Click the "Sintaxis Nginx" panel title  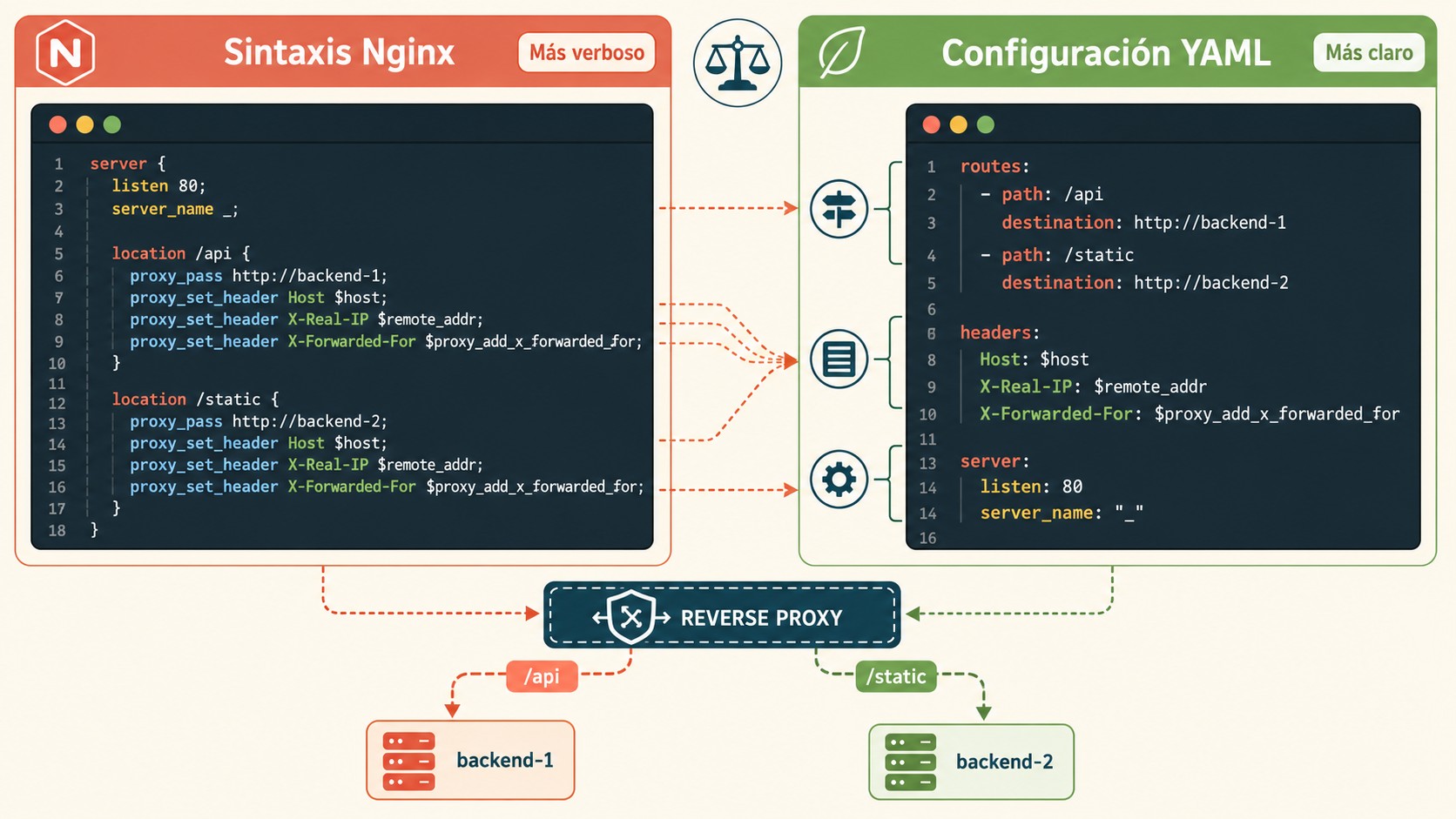tap(340, 52)
